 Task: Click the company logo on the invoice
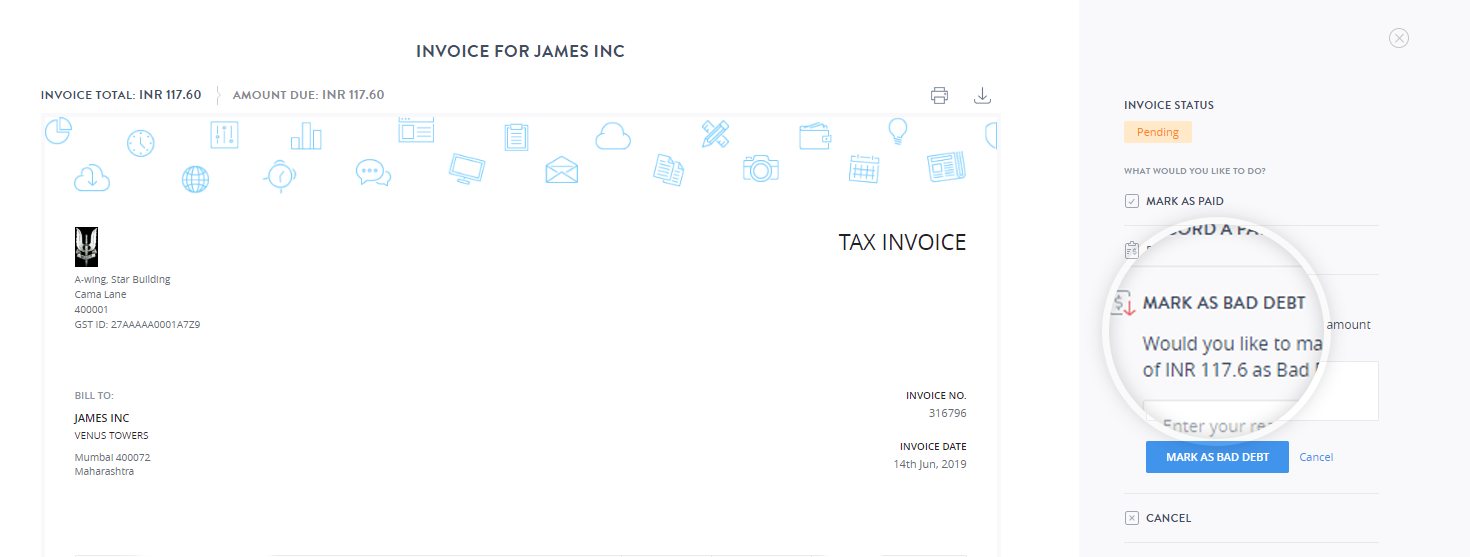pos(86,246)
